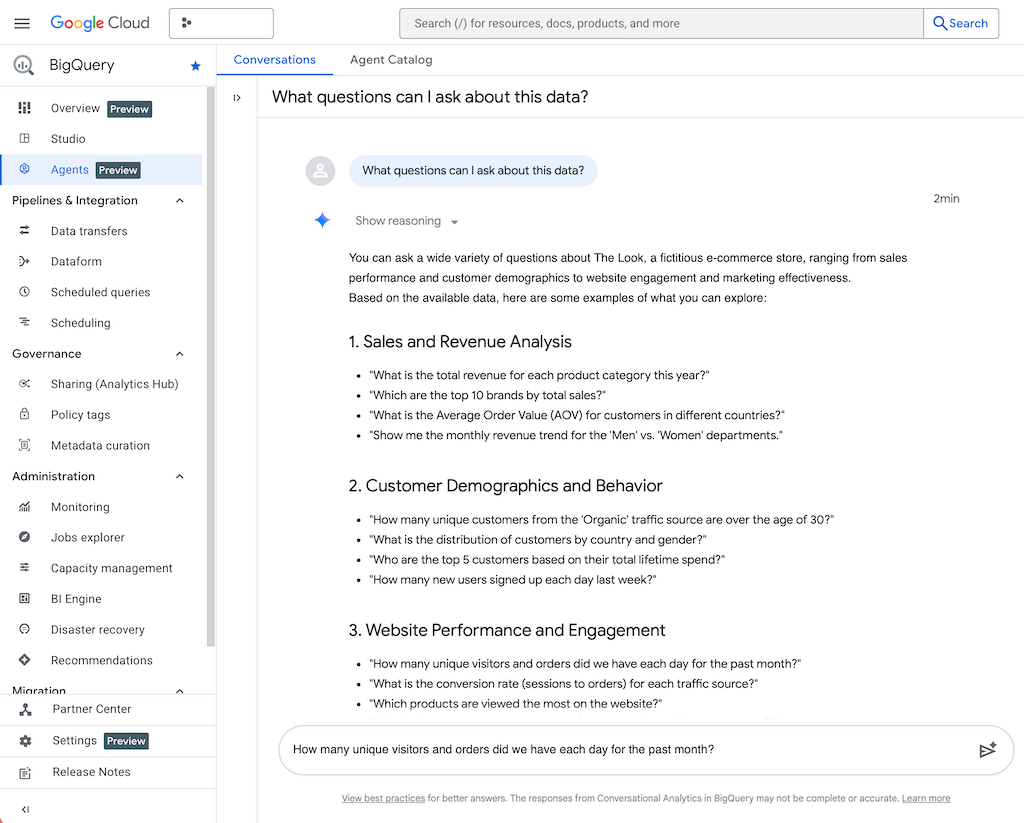The image size is (1024, 823).
Task: Click the BigQuery favorite star icon
Action: pos(195,66)
